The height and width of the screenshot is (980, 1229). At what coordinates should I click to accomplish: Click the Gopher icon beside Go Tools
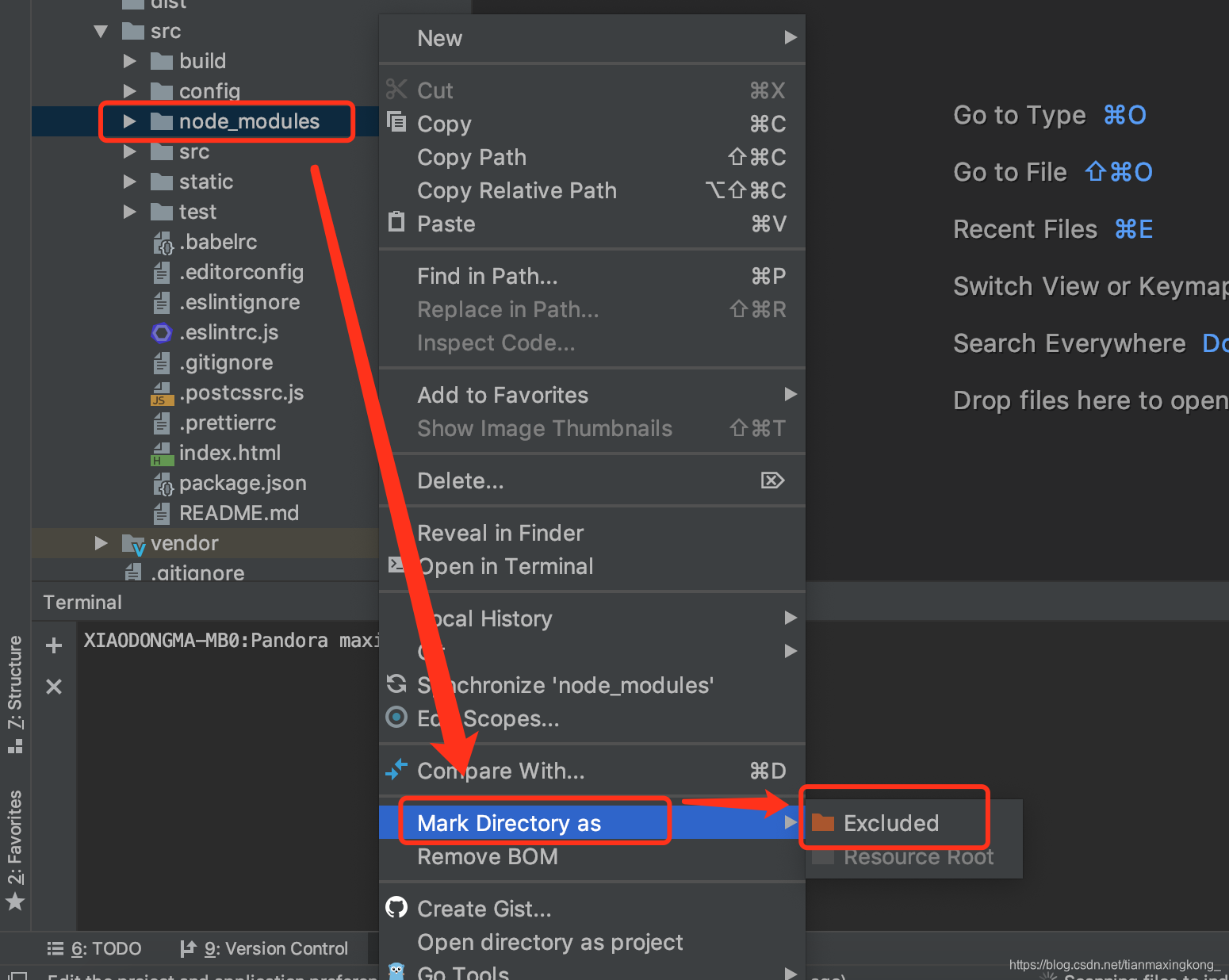point(396,970)
